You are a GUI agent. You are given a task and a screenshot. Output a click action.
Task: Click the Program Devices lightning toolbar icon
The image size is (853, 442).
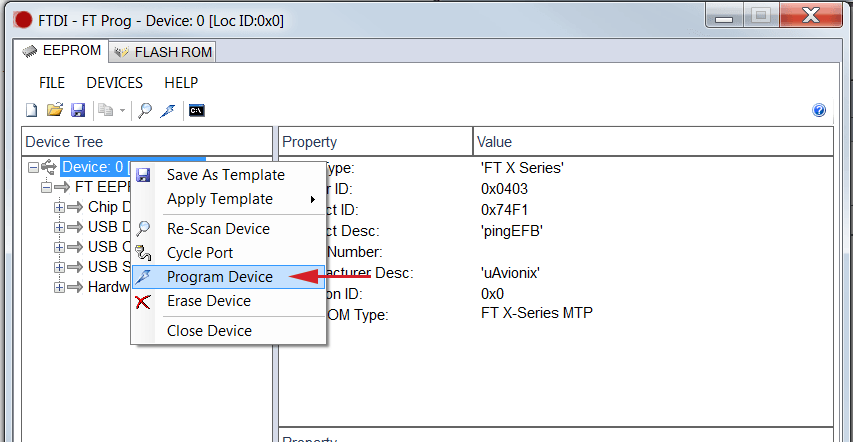pos(168,110)
